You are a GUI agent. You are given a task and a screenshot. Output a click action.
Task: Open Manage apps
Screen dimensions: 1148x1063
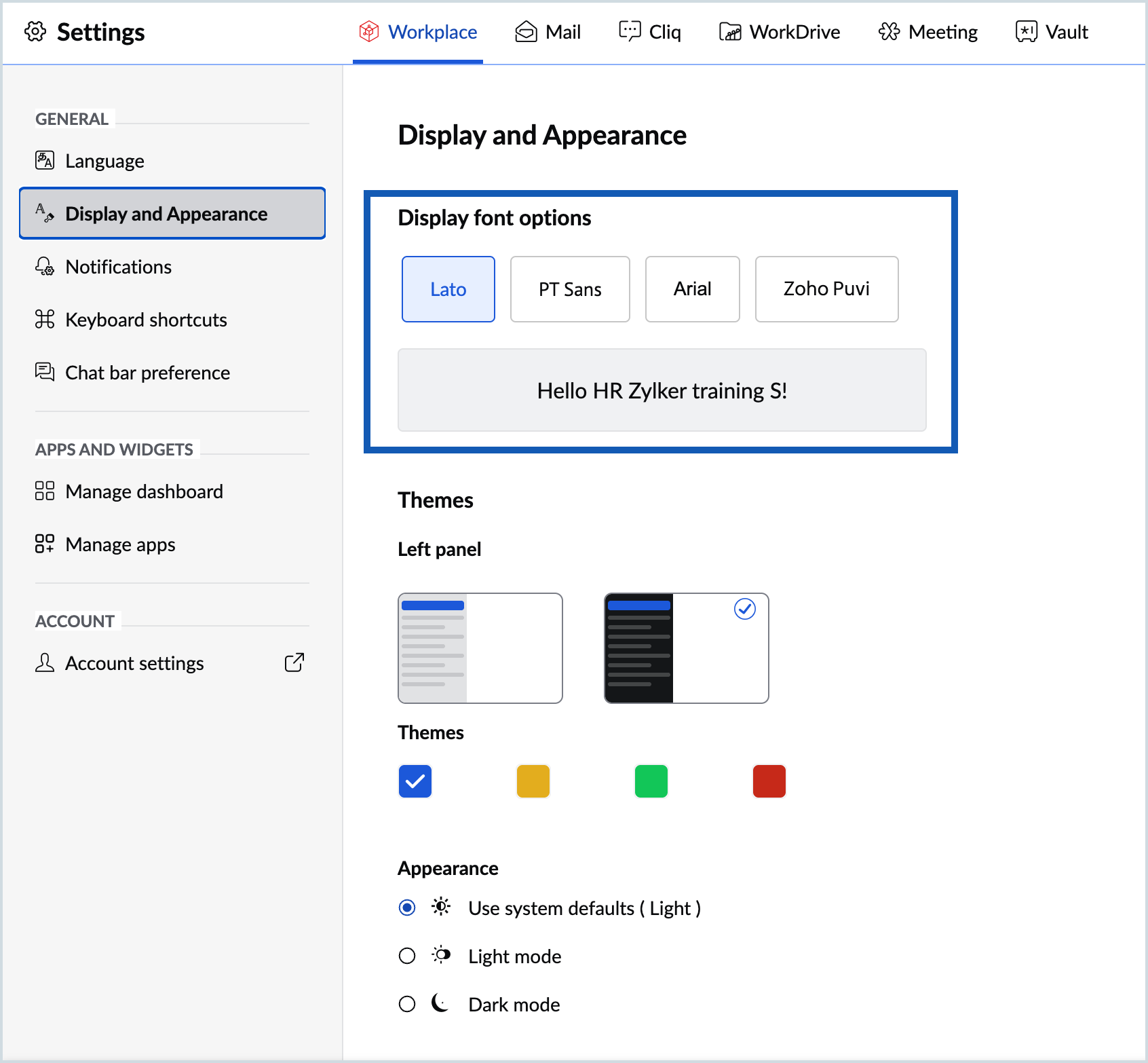coord(172,544)
